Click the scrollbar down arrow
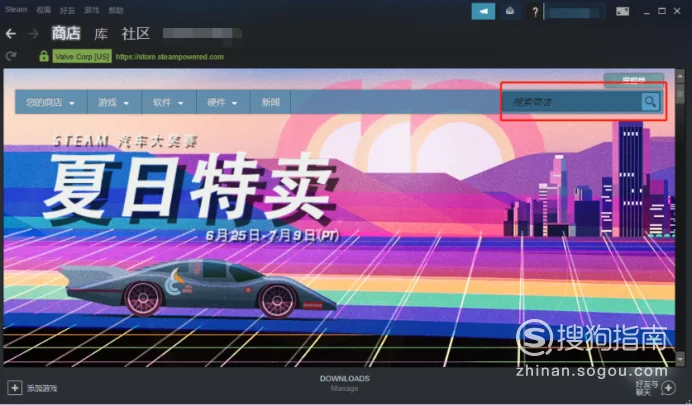 680,360
